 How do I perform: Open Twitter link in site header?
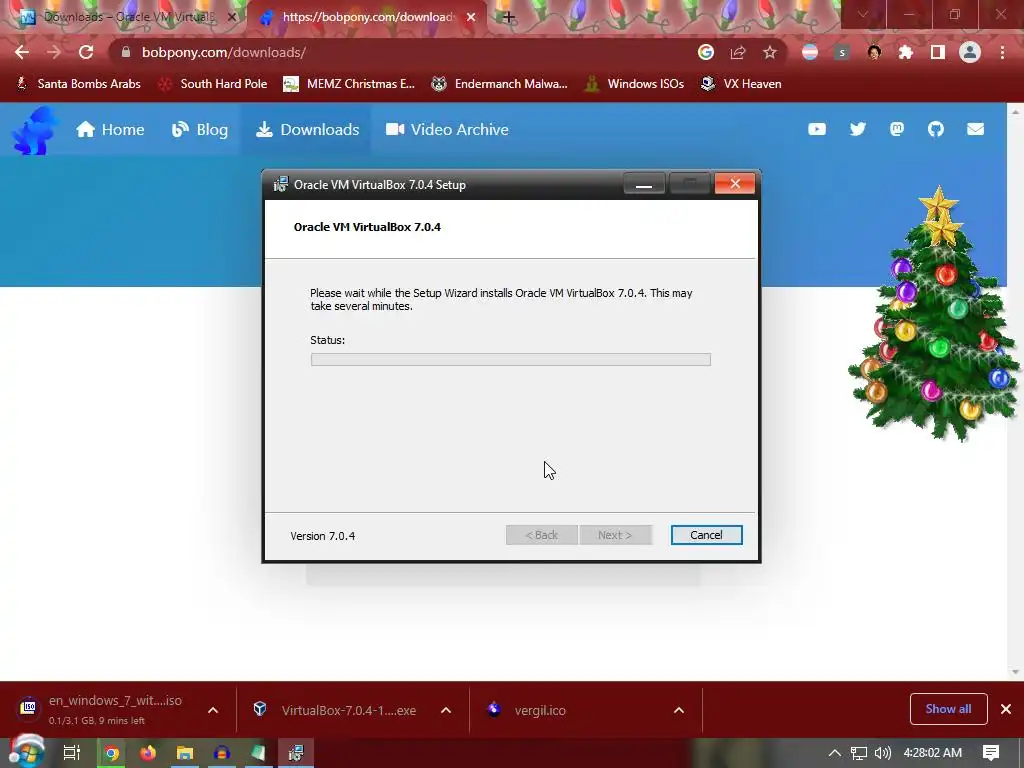click(857, 129)
